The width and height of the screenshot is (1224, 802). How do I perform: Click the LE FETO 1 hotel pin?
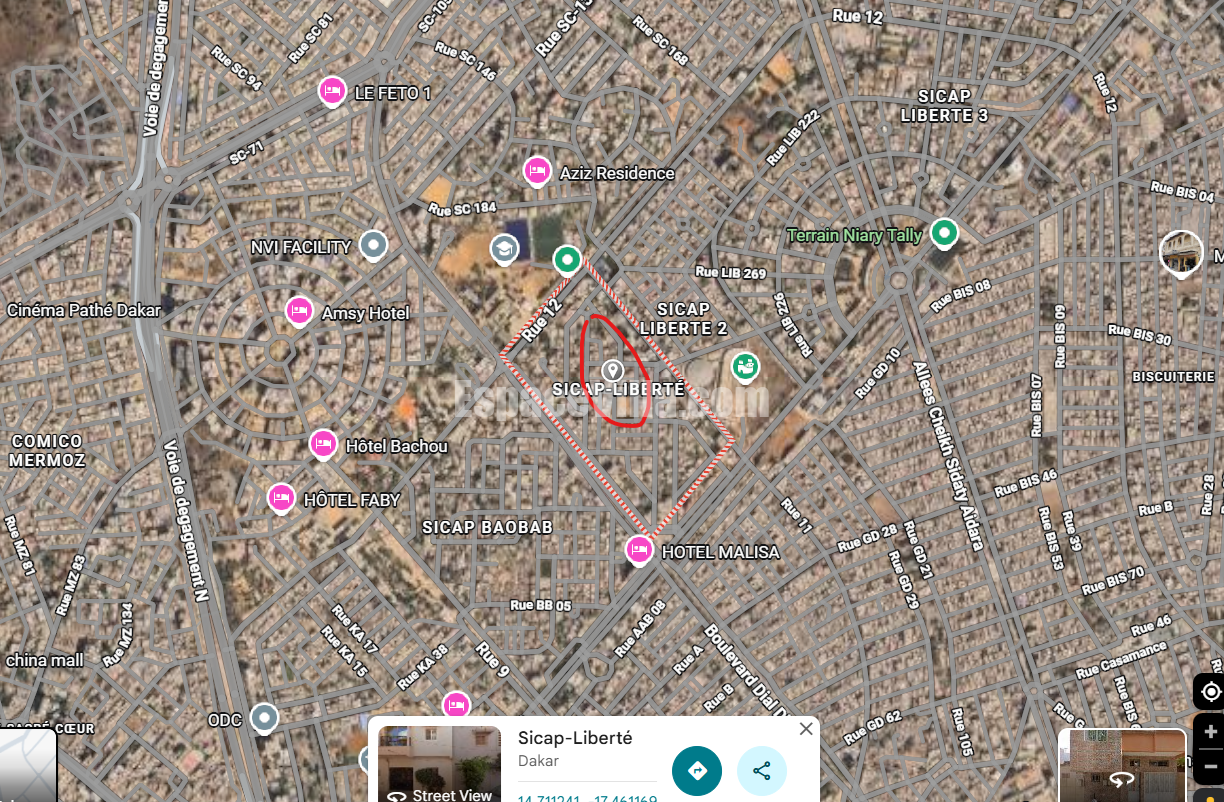click(332, 91)
